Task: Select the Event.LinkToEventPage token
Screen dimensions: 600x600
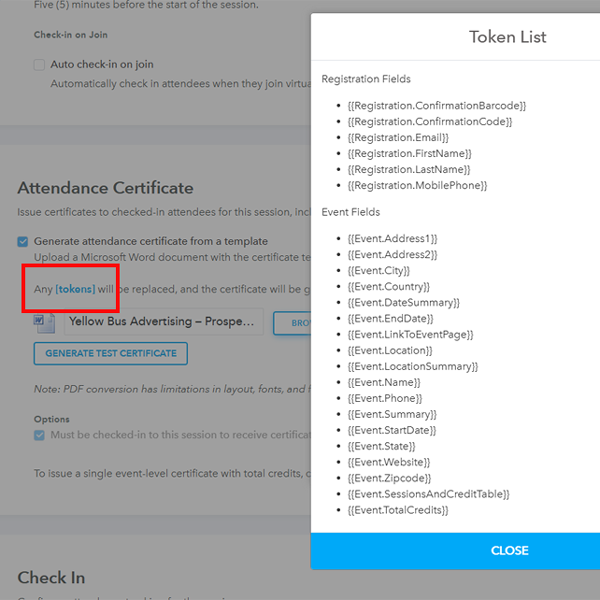Action: (x=410, y=334)
